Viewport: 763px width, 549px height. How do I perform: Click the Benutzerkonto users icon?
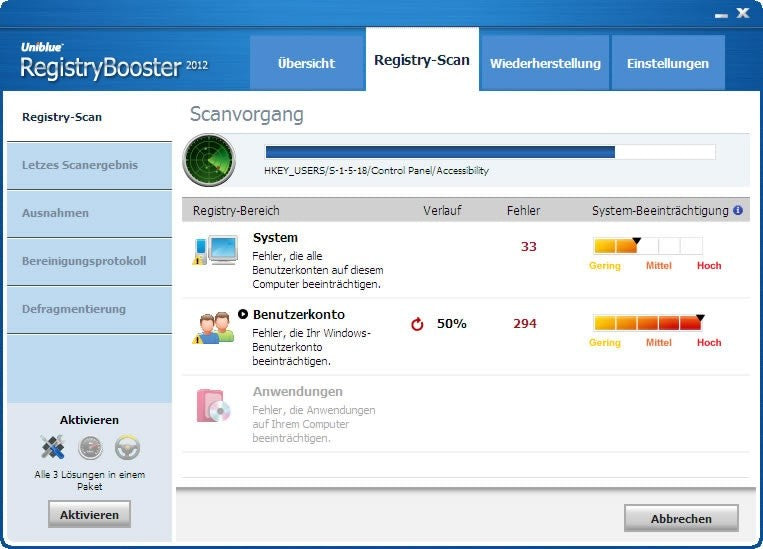(214, 328)
